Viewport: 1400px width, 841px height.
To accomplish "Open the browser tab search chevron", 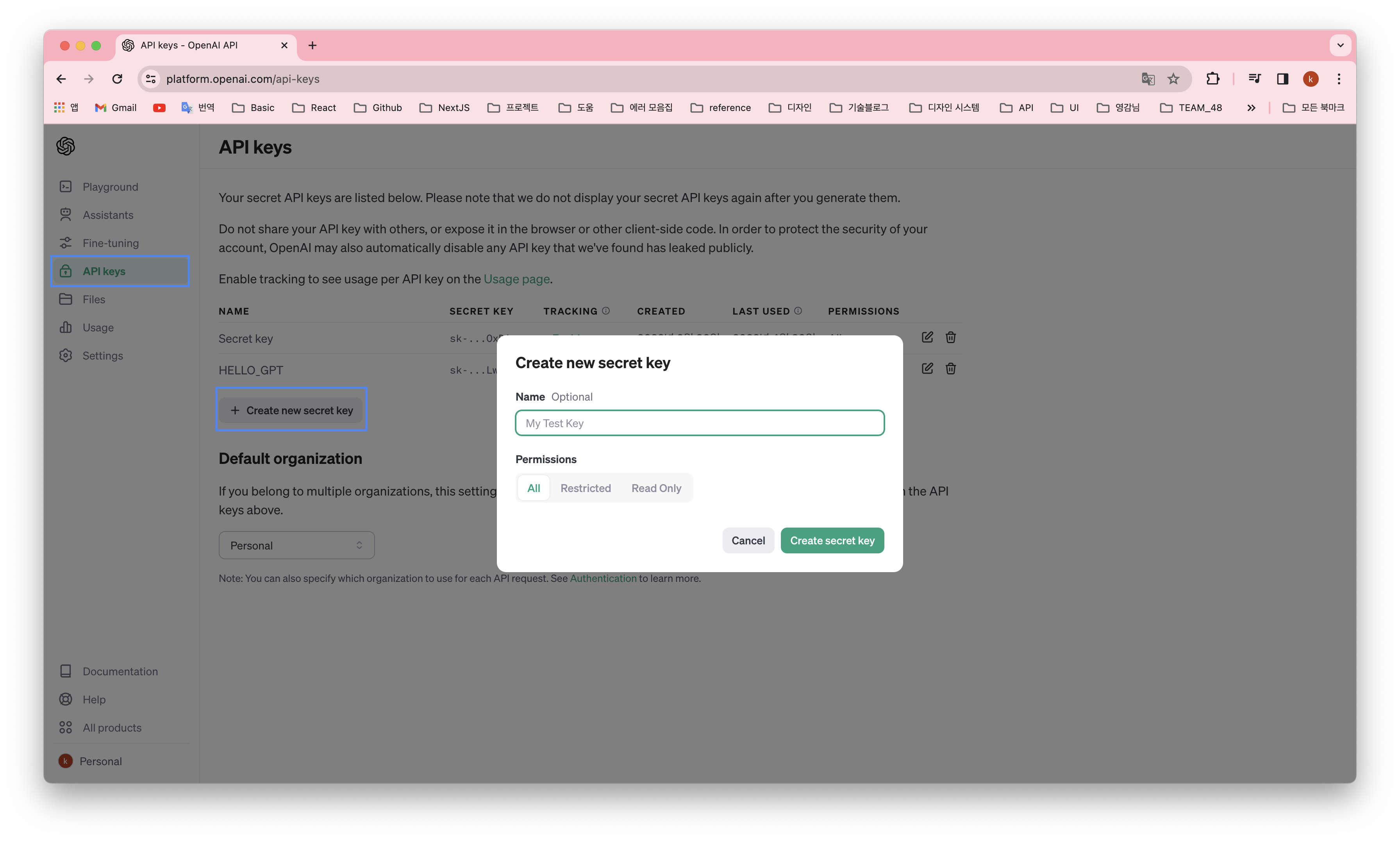I will tap(1340, 45).
